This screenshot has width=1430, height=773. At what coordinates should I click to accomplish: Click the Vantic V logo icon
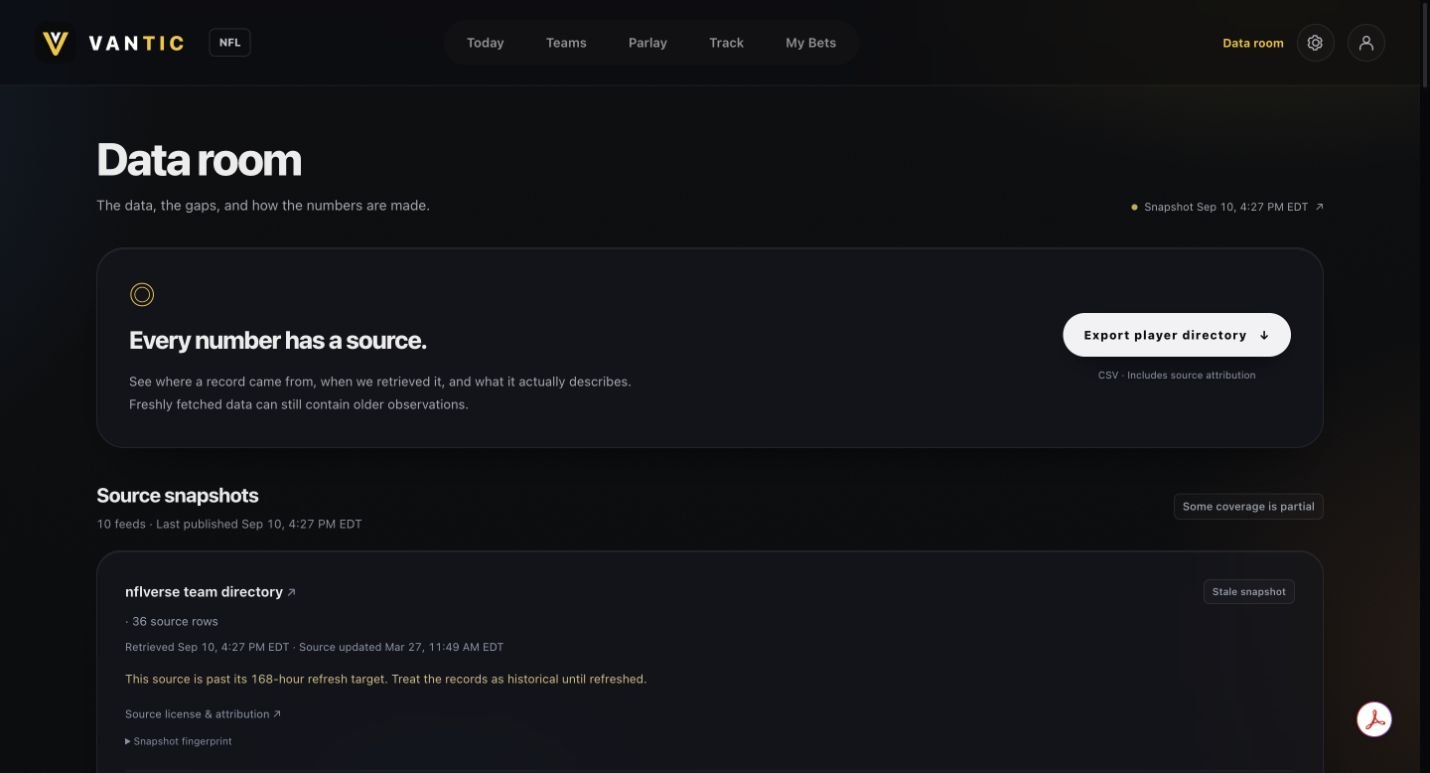(56, 43)
